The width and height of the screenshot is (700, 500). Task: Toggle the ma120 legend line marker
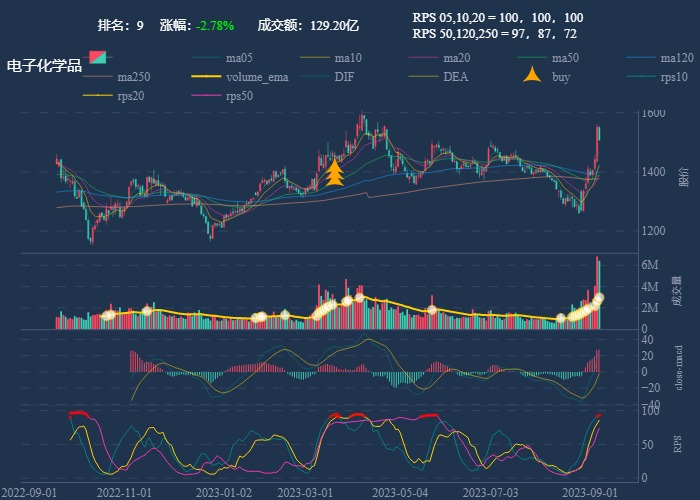point(641,57)
